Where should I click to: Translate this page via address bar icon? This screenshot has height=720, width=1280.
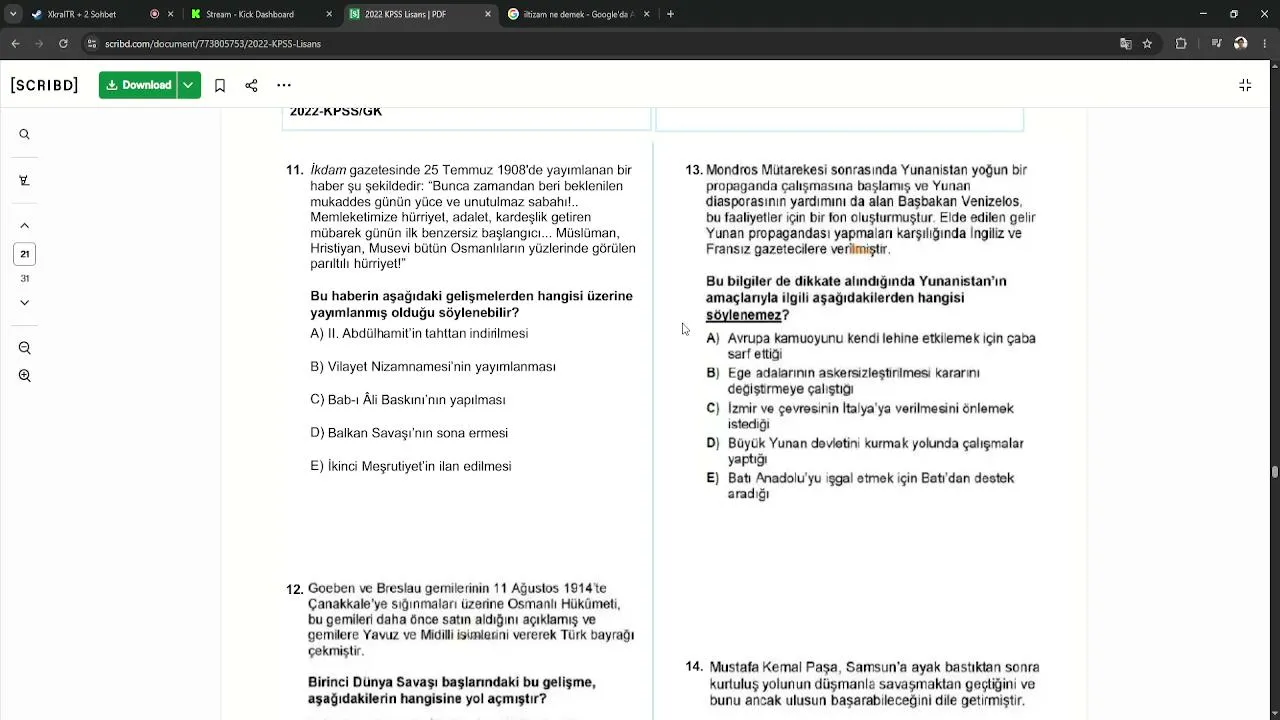tap(1126, 44)
